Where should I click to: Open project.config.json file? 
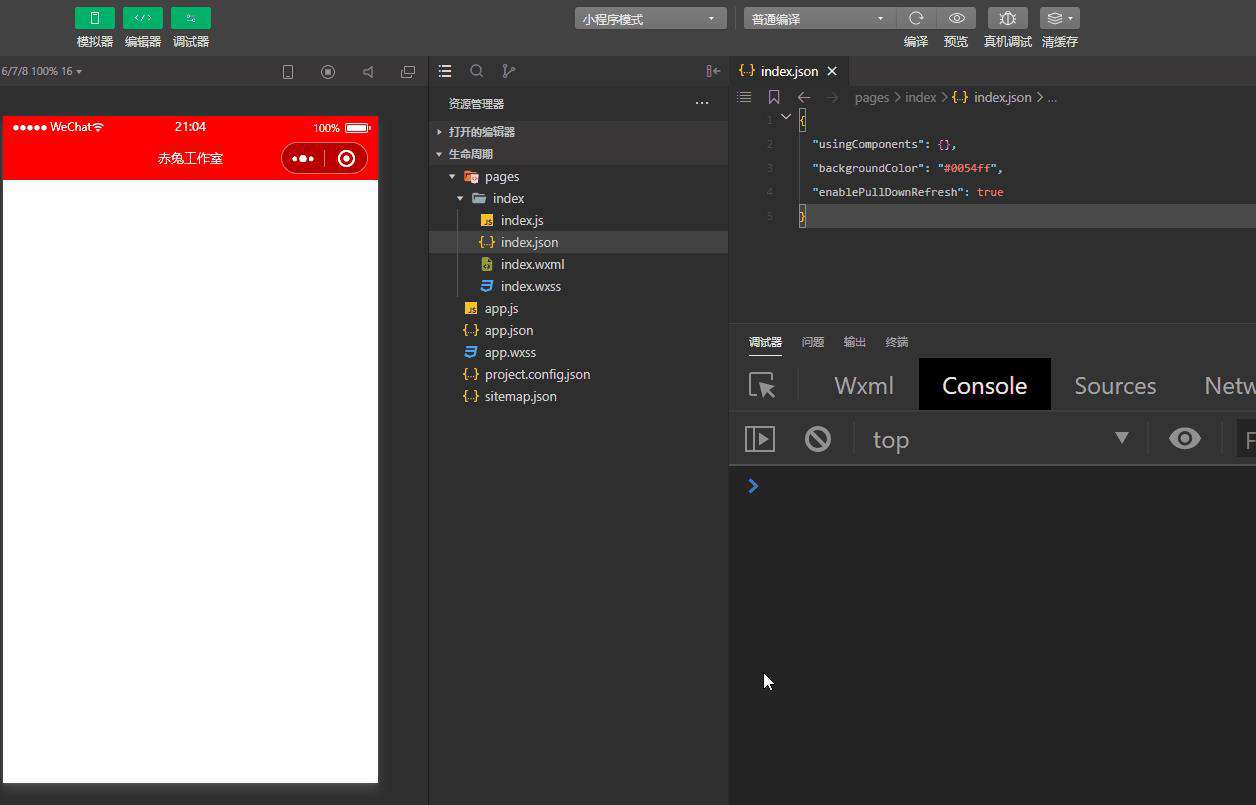(x=578, y=374)
